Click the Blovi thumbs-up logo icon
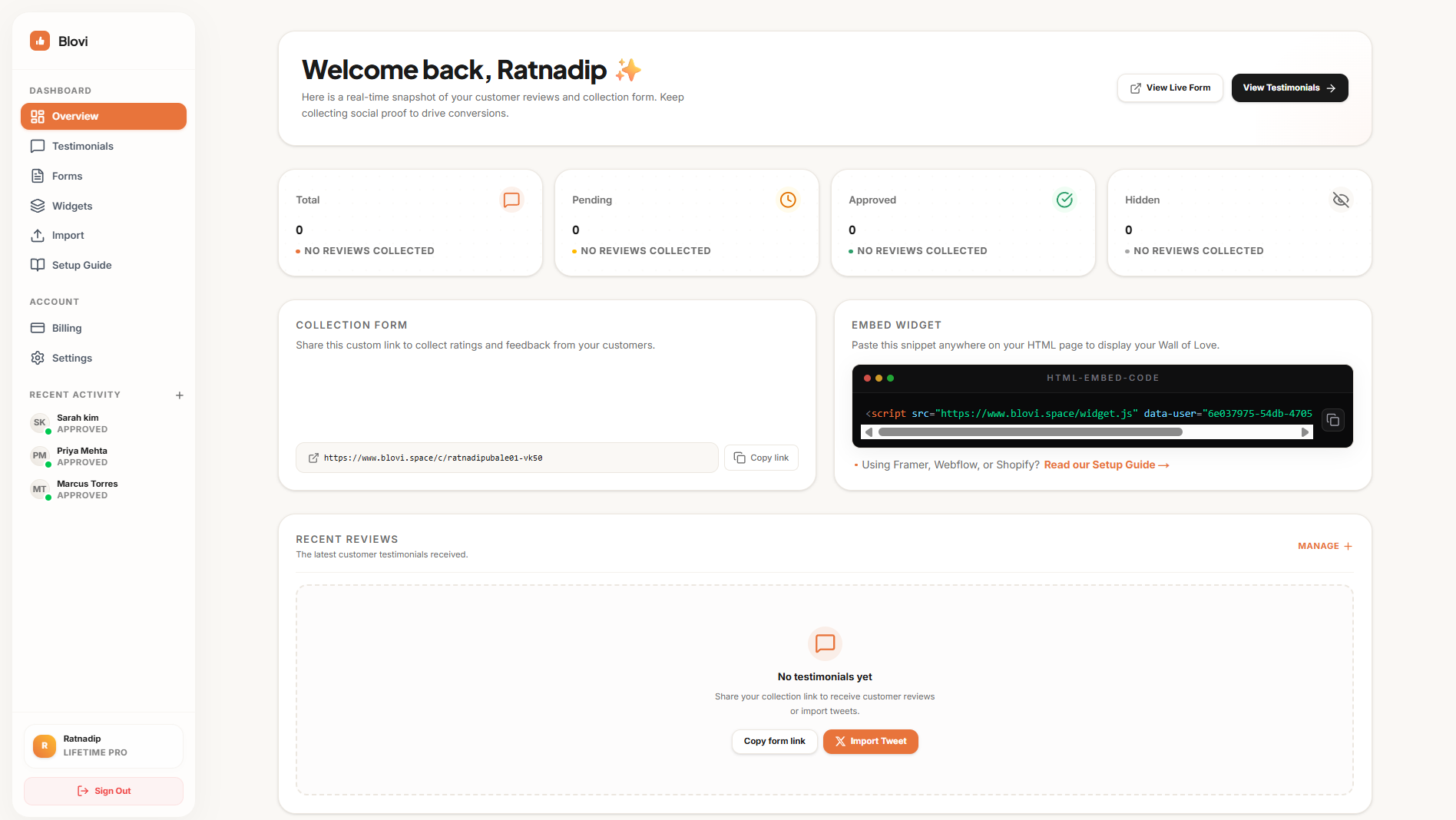Viewport: 1456px width, 820px height. [40, 41]
